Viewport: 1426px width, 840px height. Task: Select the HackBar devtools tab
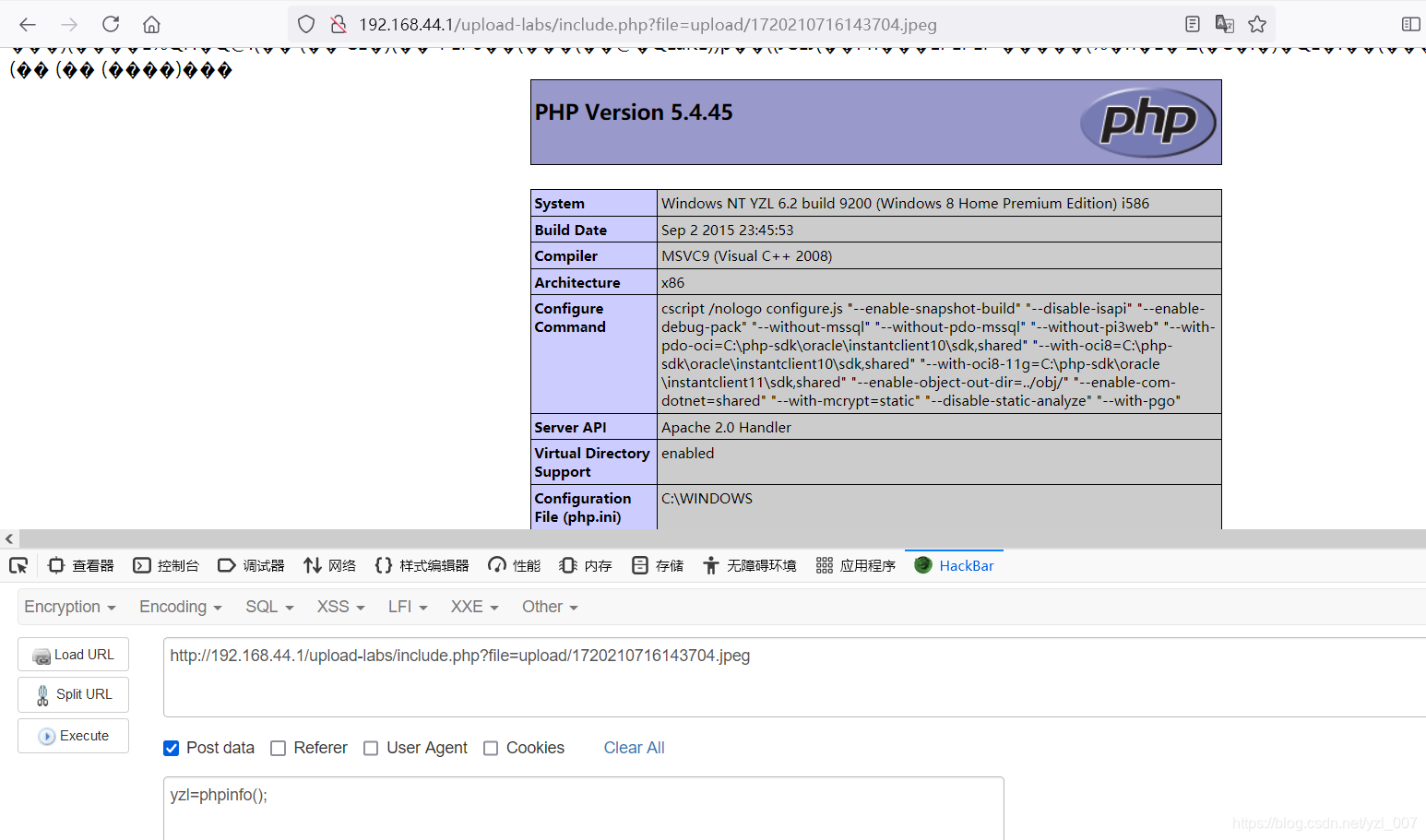coord(955,565)
